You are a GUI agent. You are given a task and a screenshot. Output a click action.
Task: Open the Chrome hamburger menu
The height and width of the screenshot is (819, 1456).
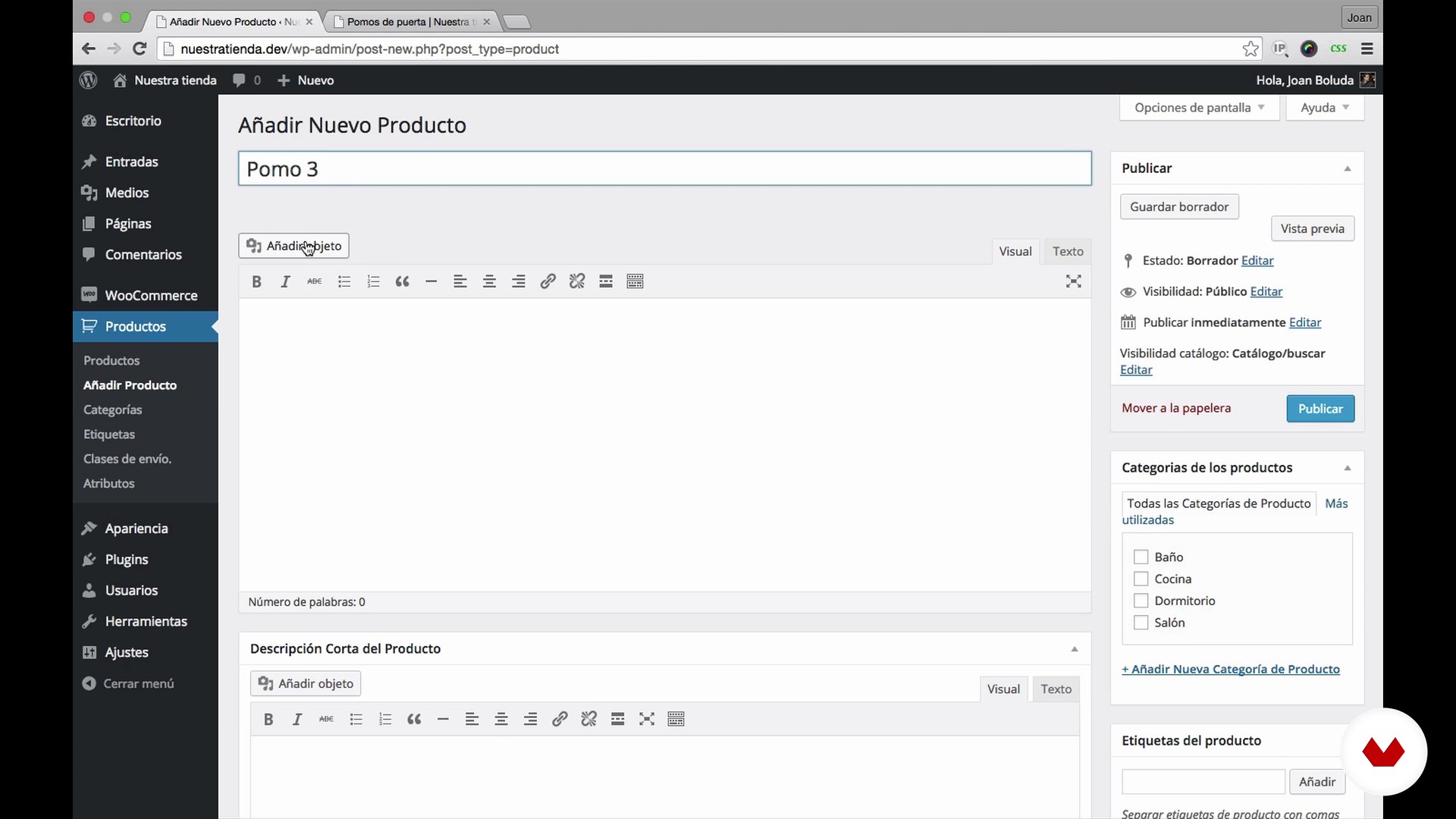(1367, 49)
